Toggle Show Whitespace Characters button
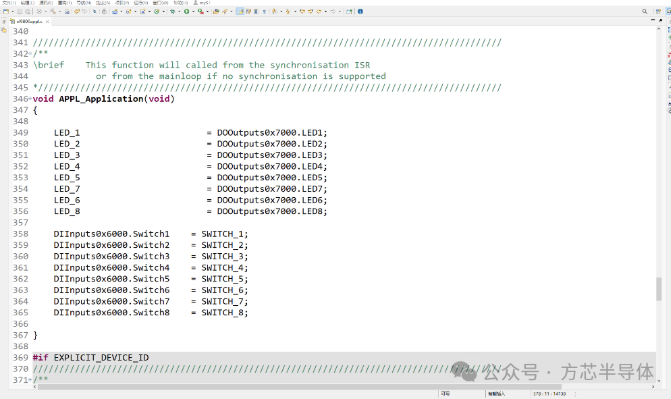This screenshot has width=671, height=399. click(264, 12)
